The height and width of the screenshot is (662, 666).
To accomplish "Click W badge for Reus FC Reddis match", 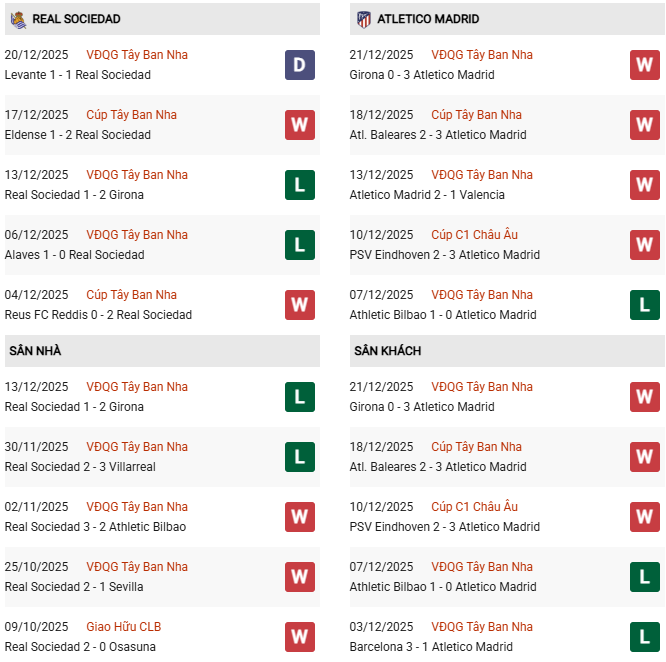I will click(299, 305).
